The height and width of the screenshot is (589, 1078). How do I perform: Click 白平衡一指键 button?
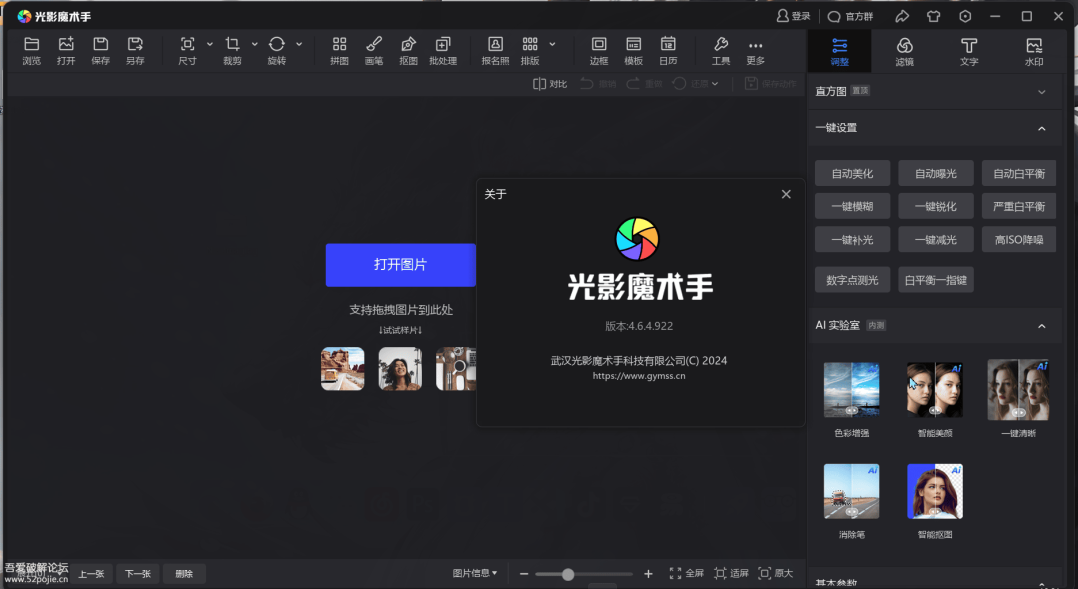(936, 280)
